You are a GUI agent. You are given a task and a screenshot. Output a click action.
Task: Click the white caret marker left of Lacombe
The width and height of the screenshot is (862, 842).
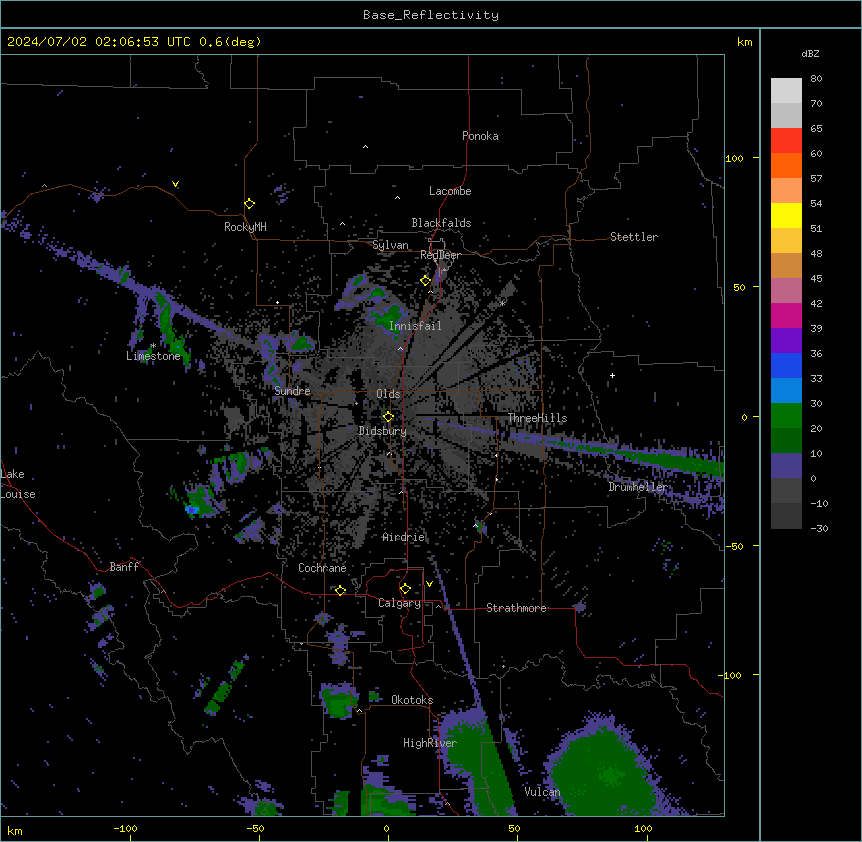397,198
